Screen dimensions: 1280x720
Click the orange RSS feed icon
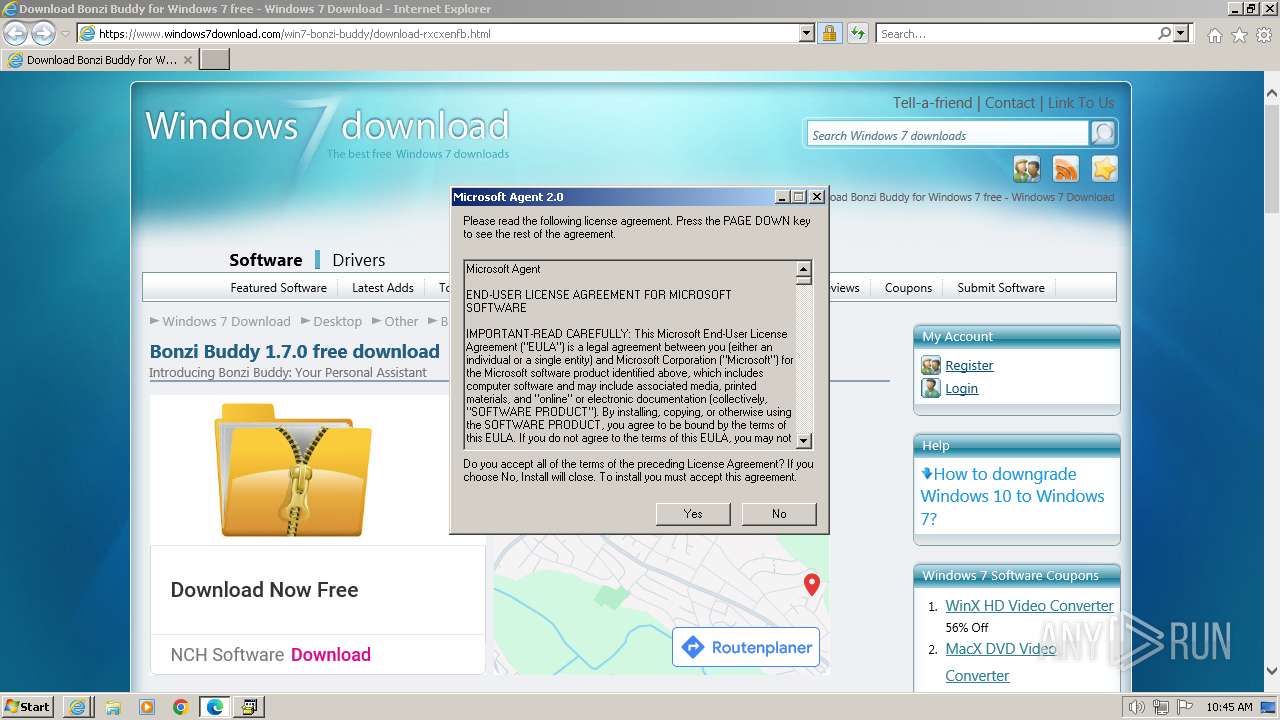pyautogui.click(x=1066, y=169)
